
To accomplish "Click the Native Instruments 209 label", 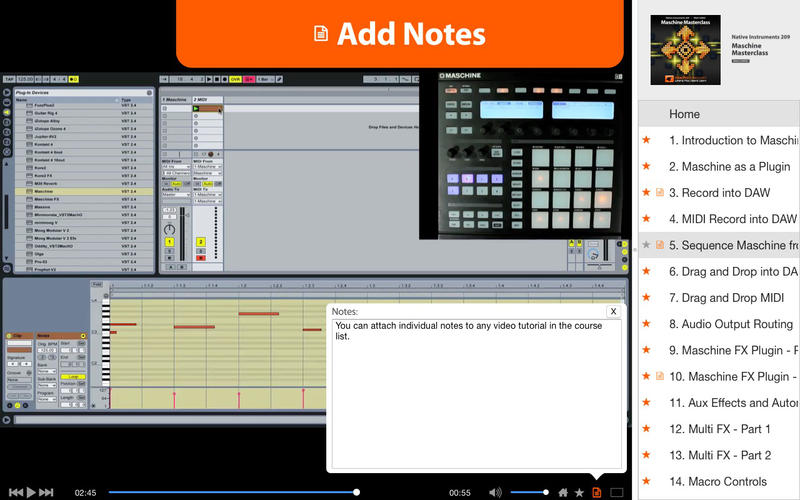I will 760,37.
